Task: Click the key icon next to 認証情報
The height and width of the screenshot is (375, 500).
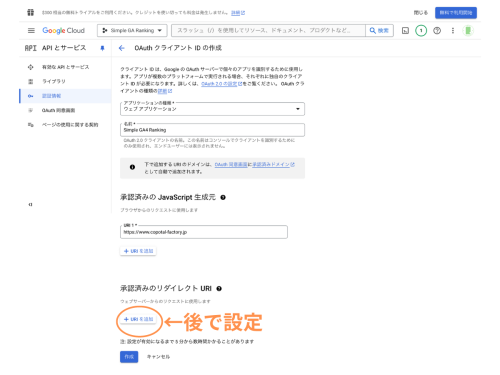Action: (30, 96)
